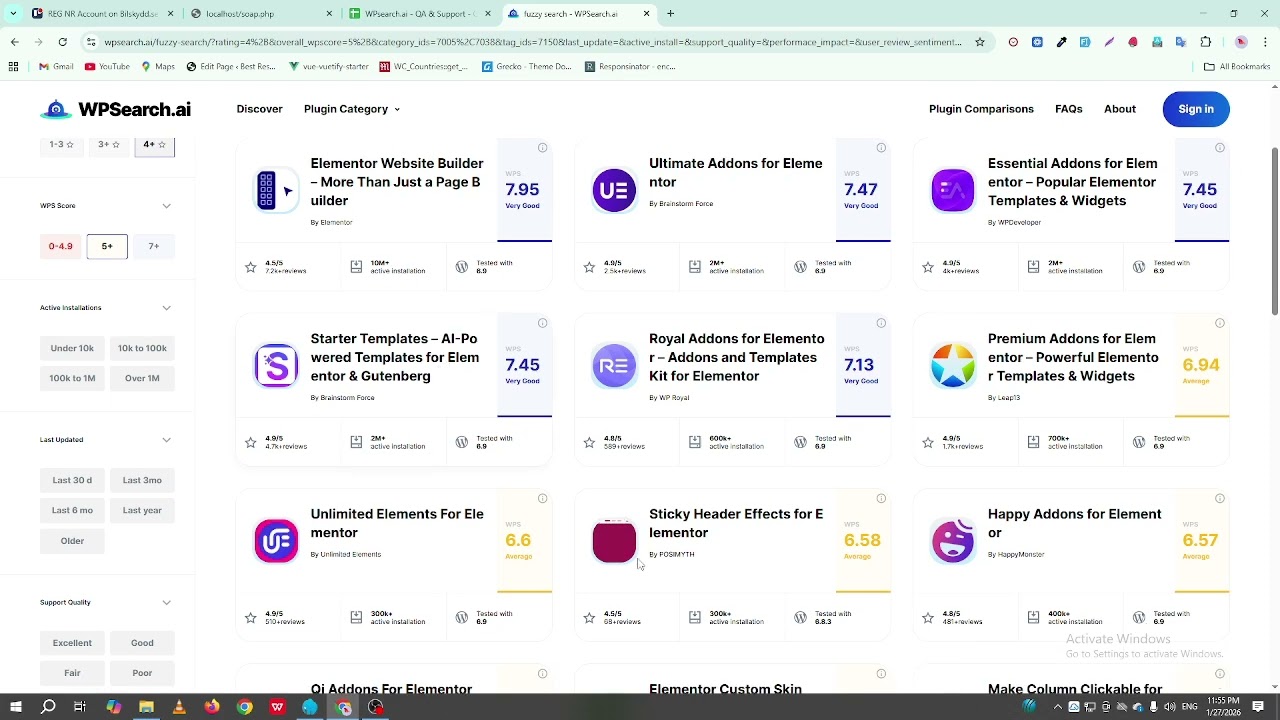Select the 7+ WPS Score filter
The image size is (1280, 720).
click(154, 246)
